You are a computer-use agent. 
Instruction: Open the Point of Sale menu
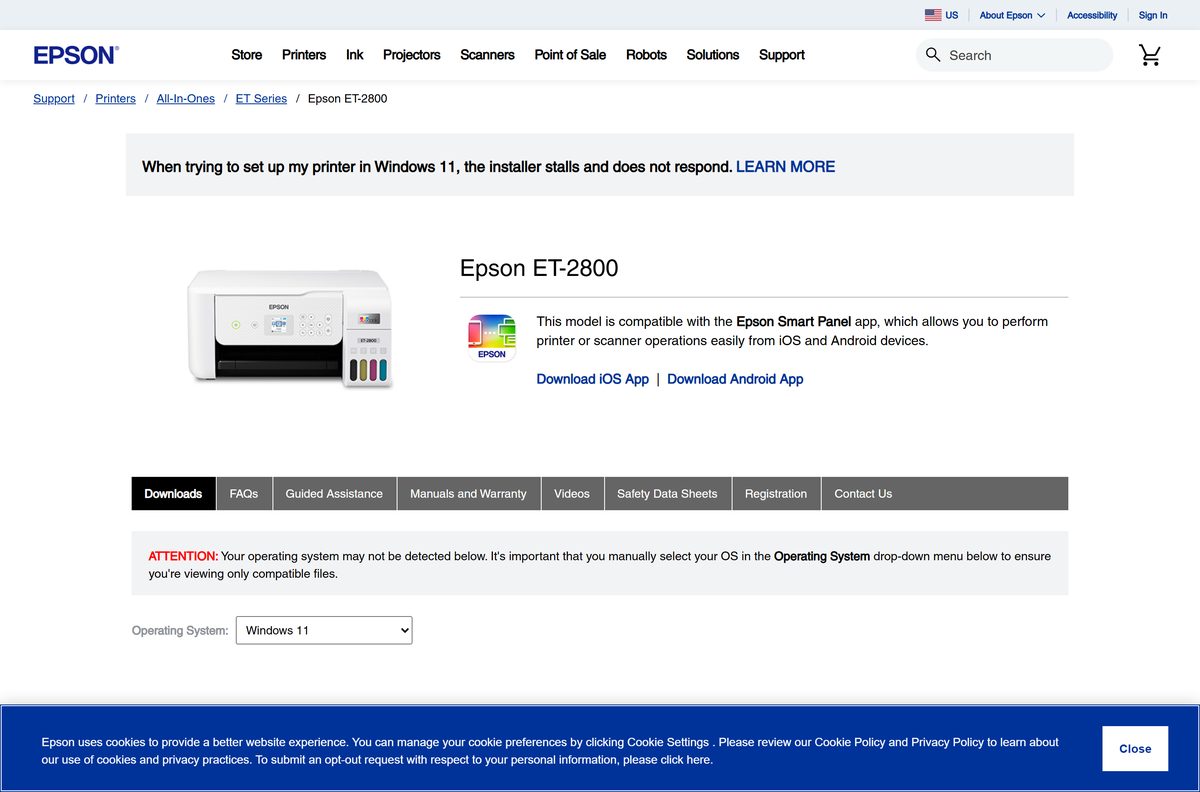(570, 55)
